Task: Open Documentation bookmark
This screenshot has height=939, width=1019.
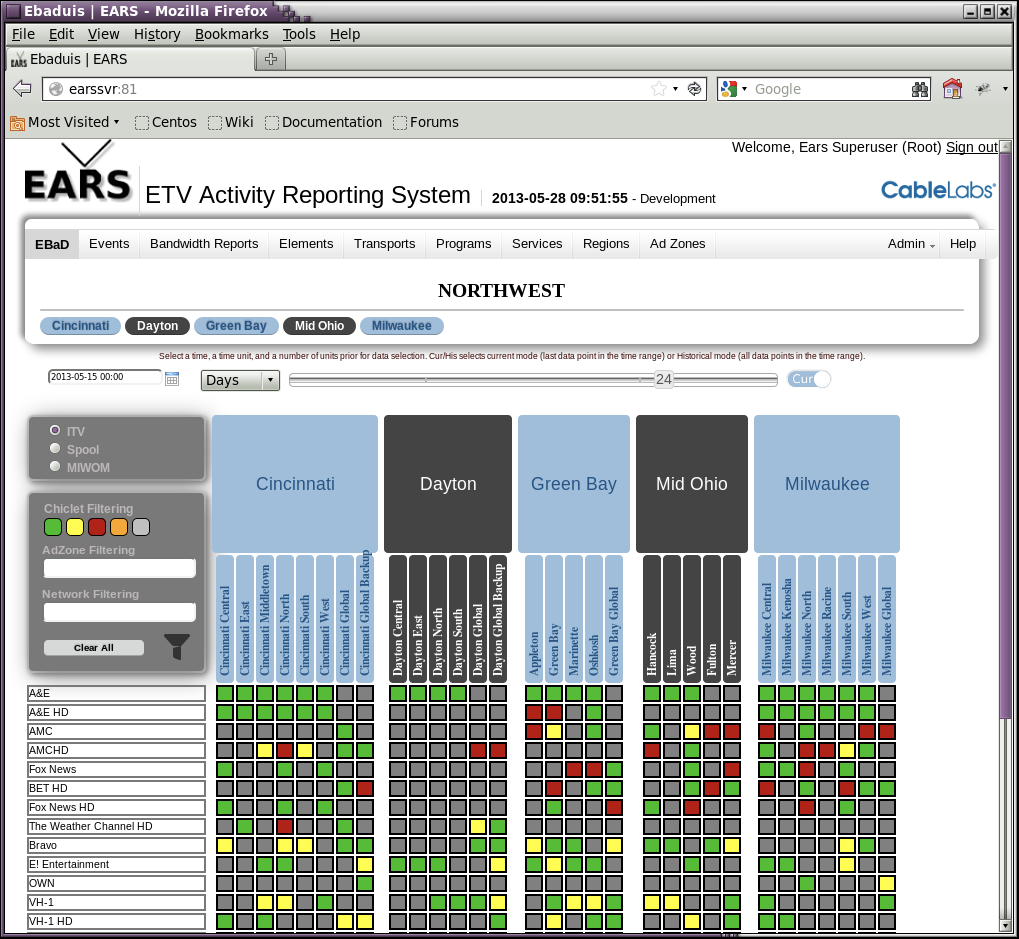Action: point(324,122)
